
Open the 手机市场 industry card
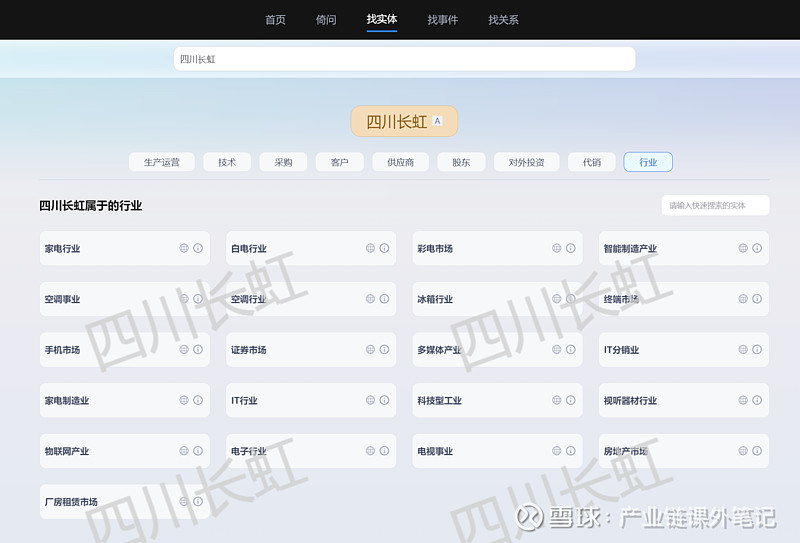[x=124, y=350]
